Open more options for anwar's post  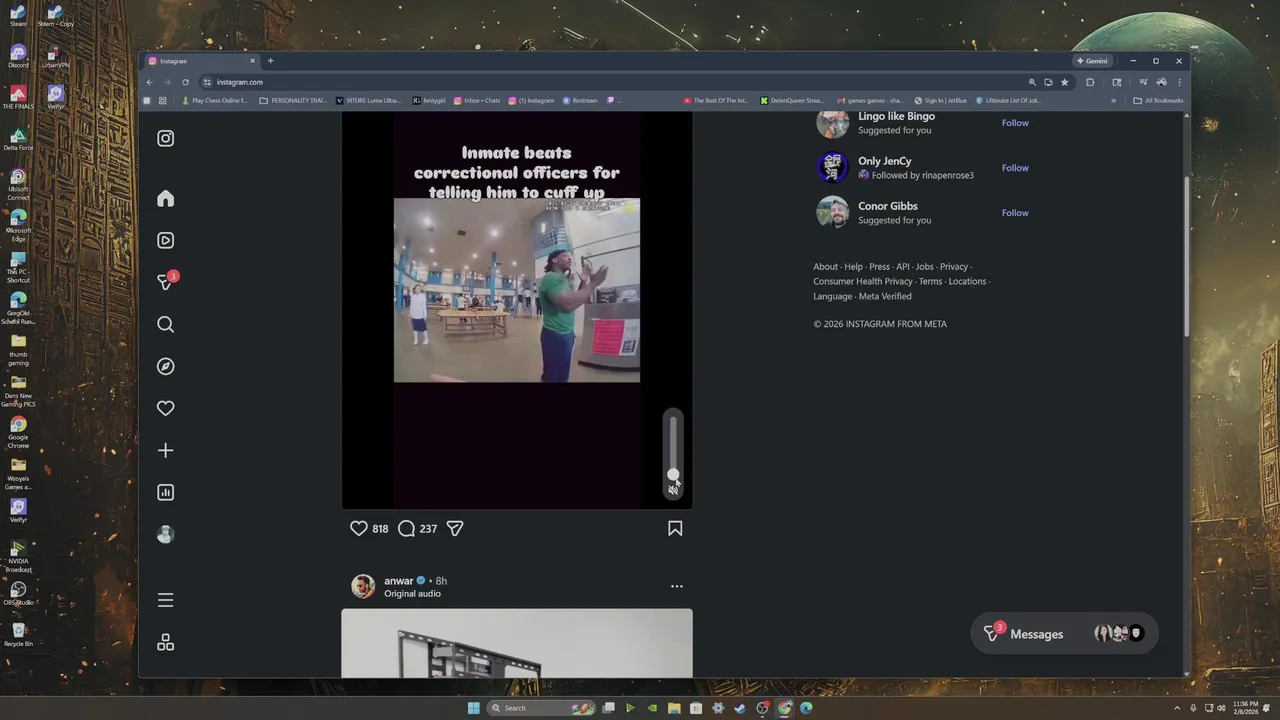pos(677,586)
